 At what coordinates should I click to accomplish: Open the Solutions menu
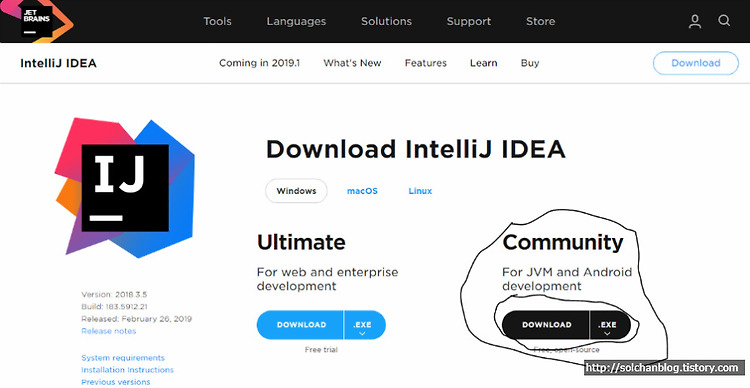[x=386, y=22]
